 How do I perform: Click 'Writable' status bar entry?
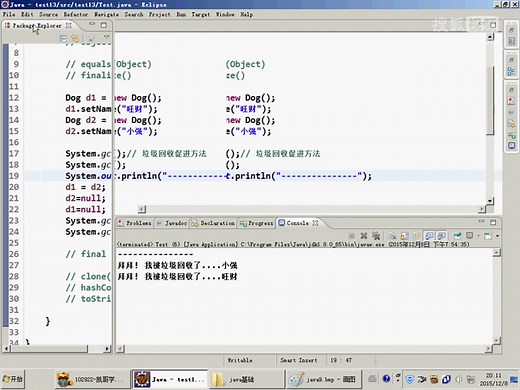(240, 360)
